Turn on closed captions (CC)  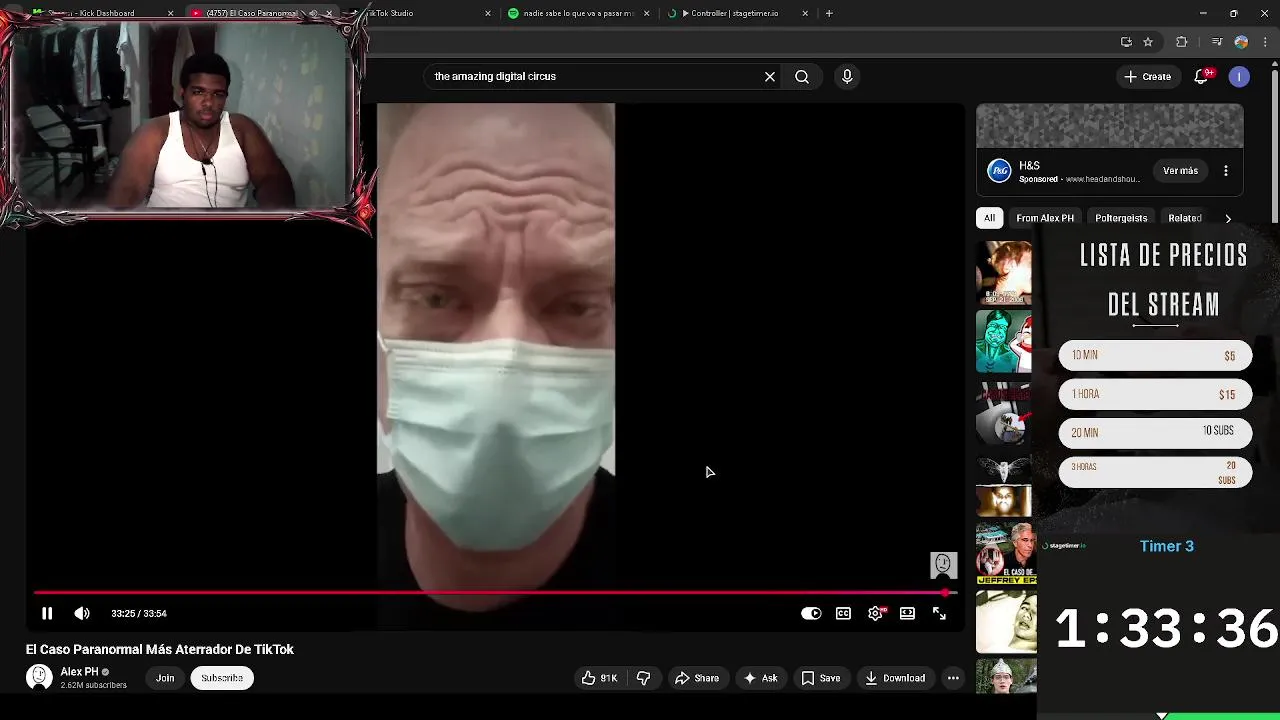tap(843, 613)
